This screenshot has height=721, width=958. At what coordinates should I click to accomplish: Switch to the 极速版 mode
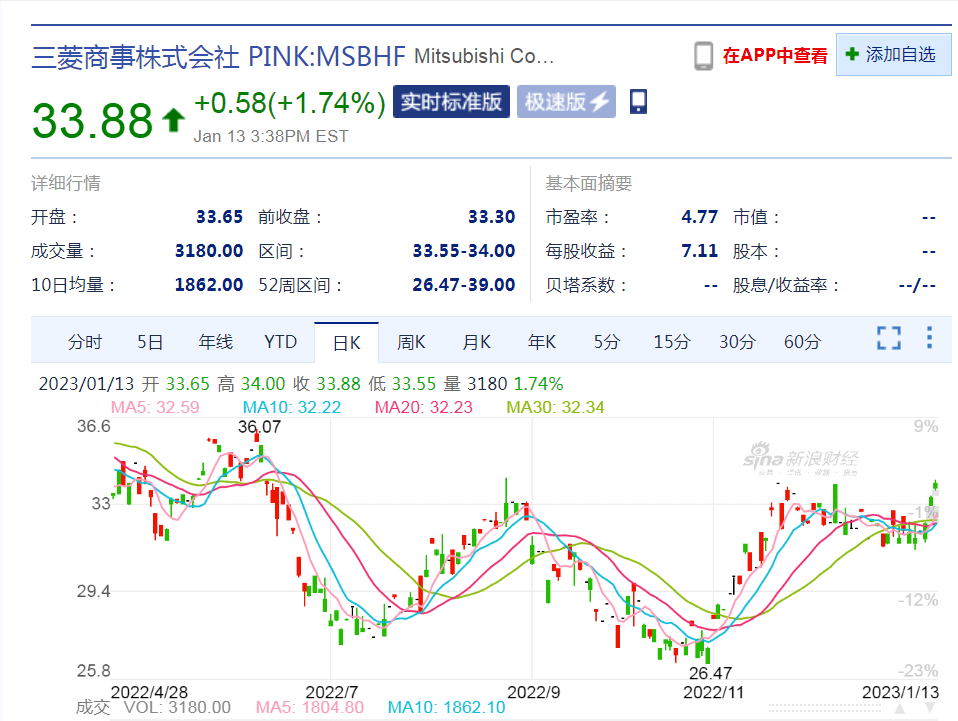point(566,101)
